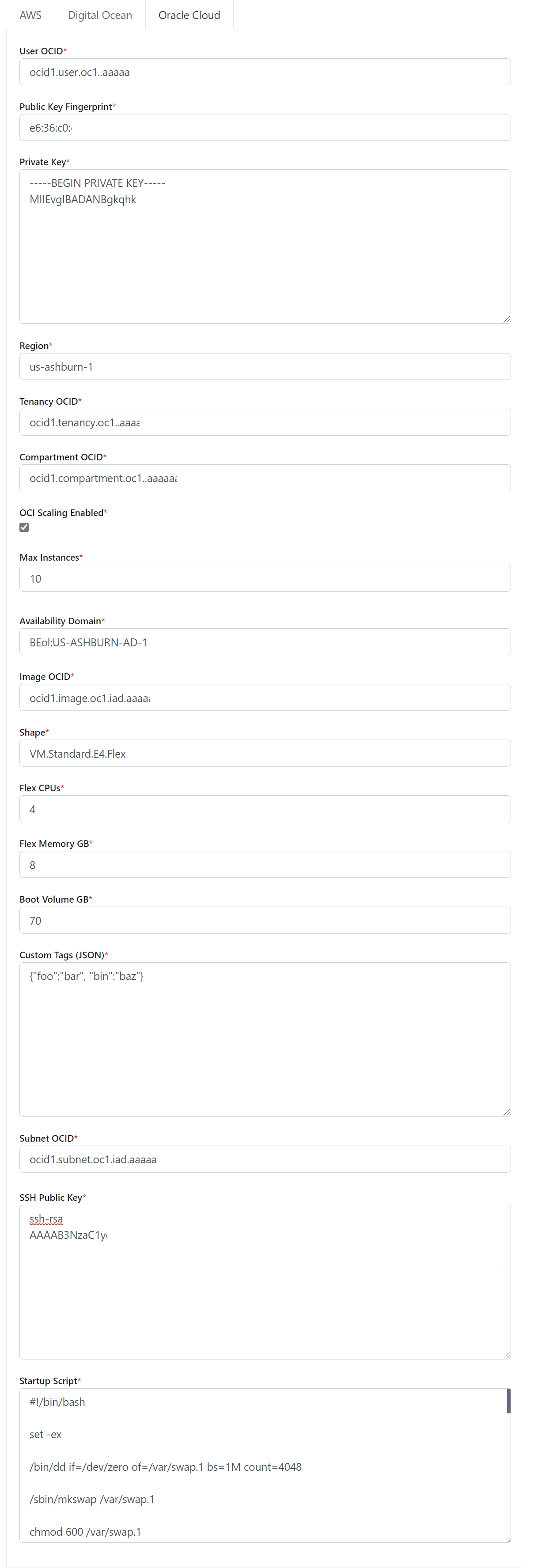The width and height of the screenshot is (534, 1568).
Task: Focus the Tenancy OCID field
Action: point(265,422)
